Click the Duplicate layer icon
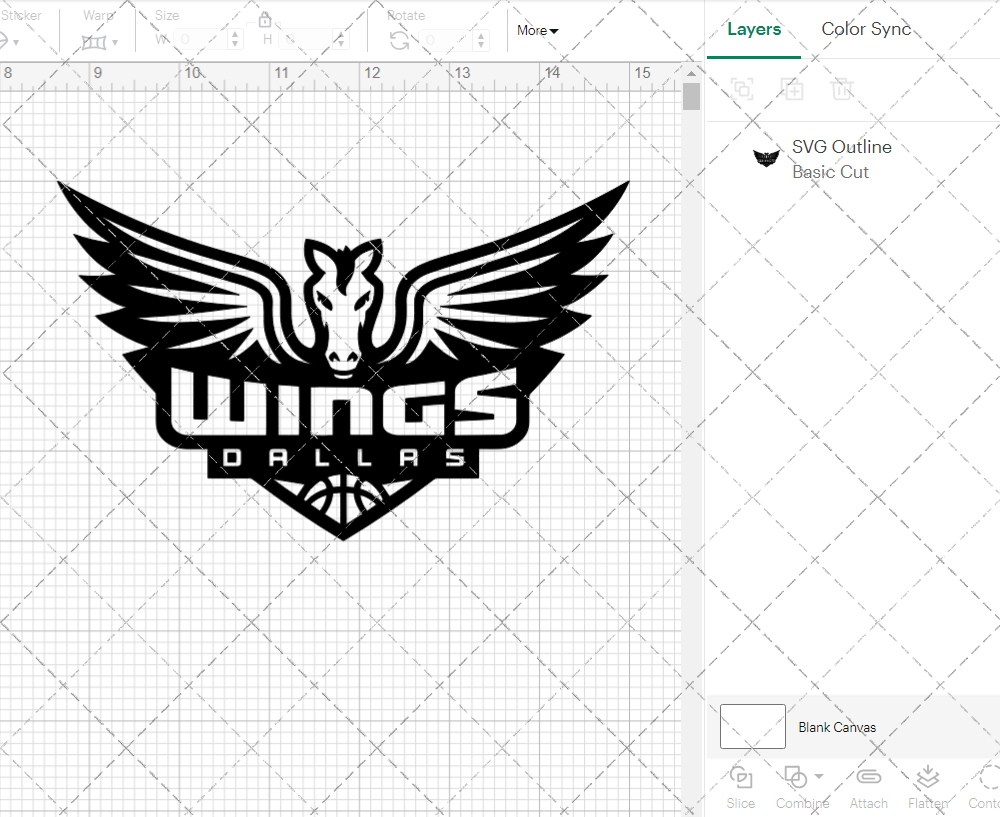1000x817 pixels. [793, 89]
